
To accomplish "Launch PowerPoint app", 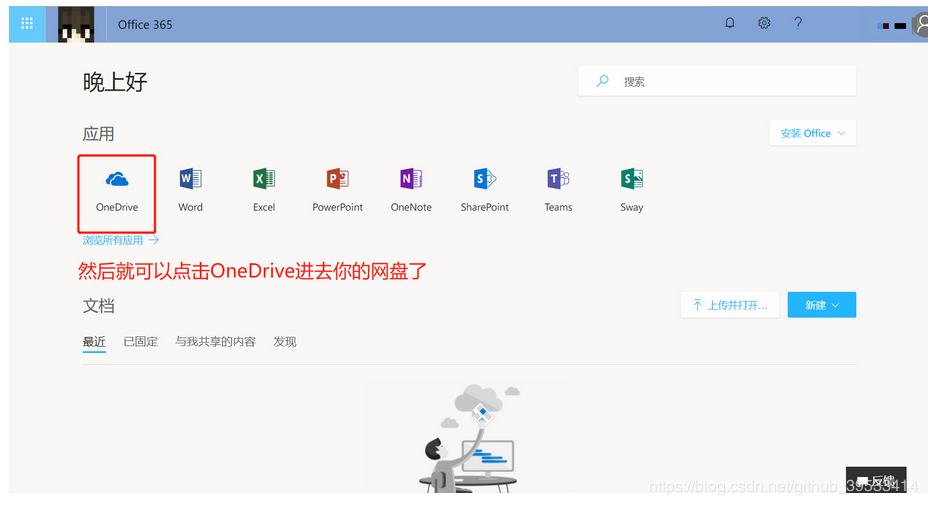I will tap(337, 190).
